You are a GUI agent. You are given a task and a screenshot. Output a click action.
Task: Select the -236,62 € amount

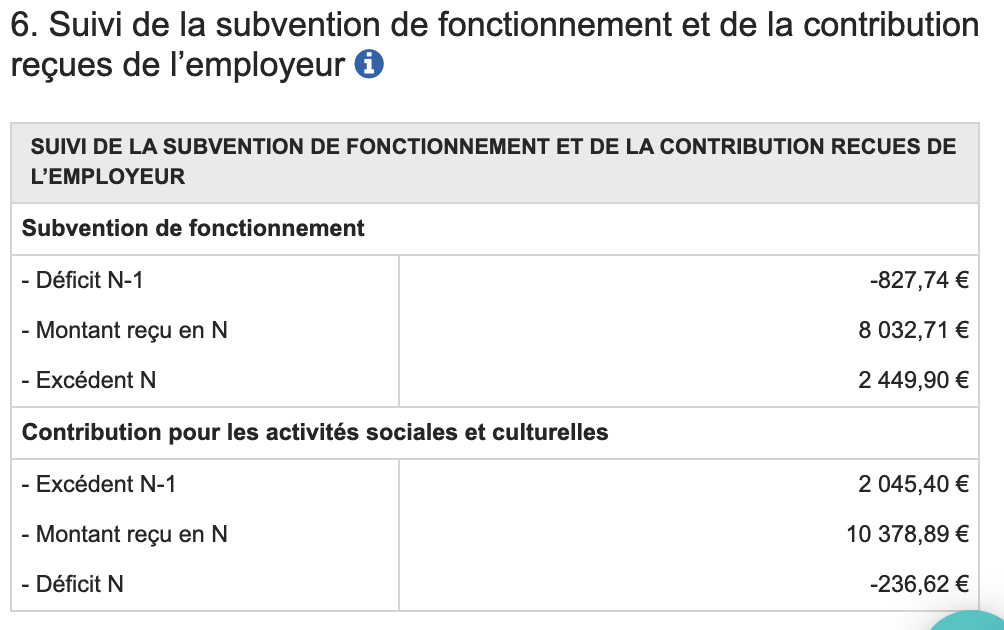pyautogui.click(x=919, y=585)
